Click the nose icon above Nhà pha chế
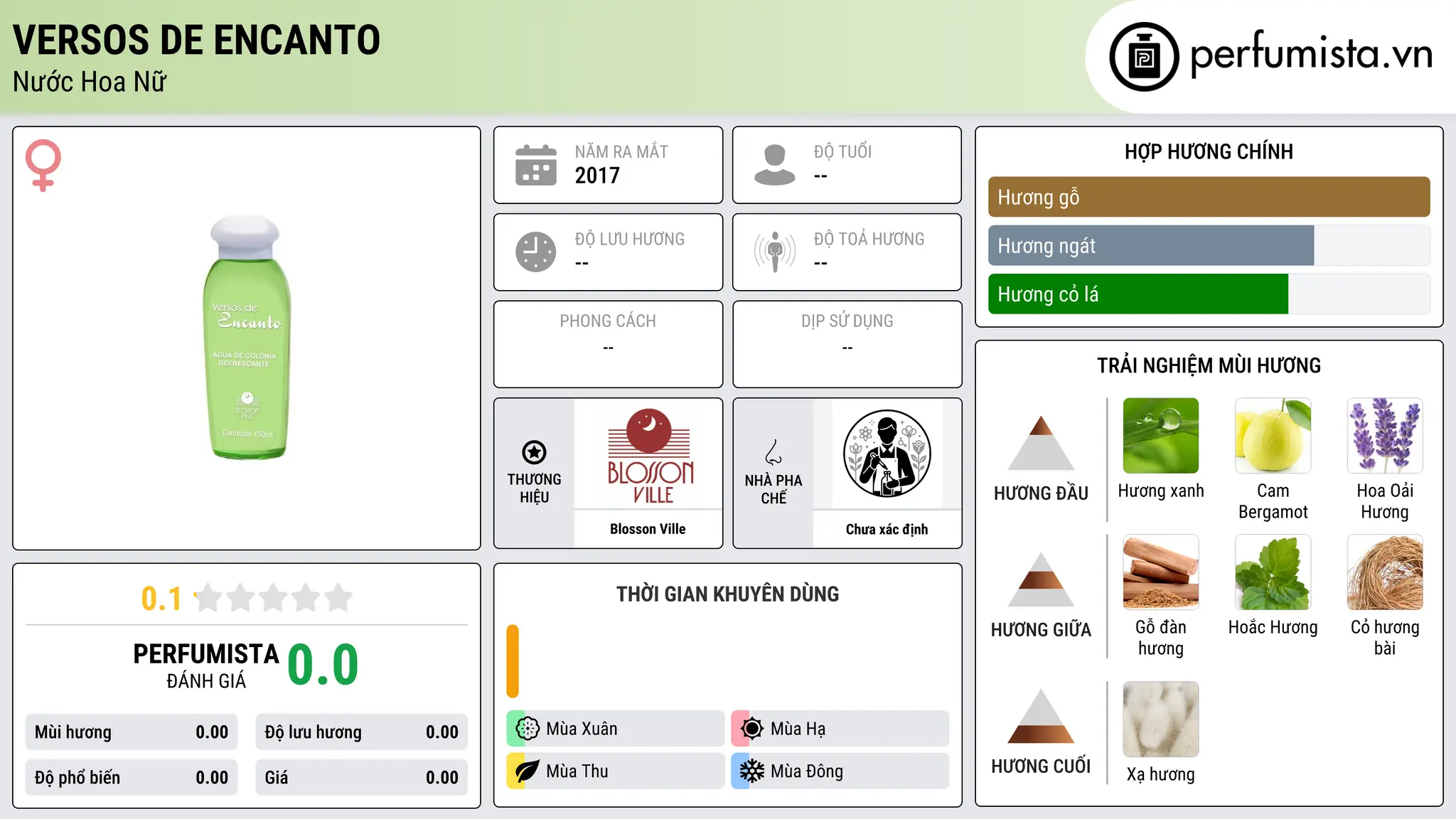1456x819 pixels. pyautogui.click(x=773, y=452)
